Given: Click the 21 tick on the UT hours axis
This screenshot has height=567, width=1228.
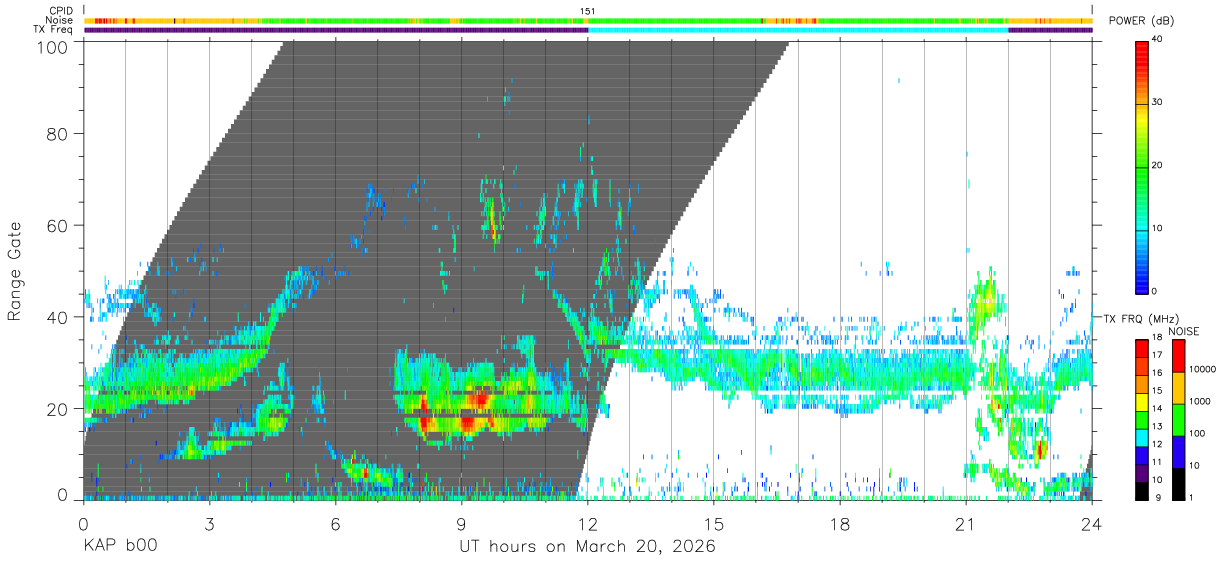Looking at the screenshot, I should pyautogui.click(x=965, y=524).
